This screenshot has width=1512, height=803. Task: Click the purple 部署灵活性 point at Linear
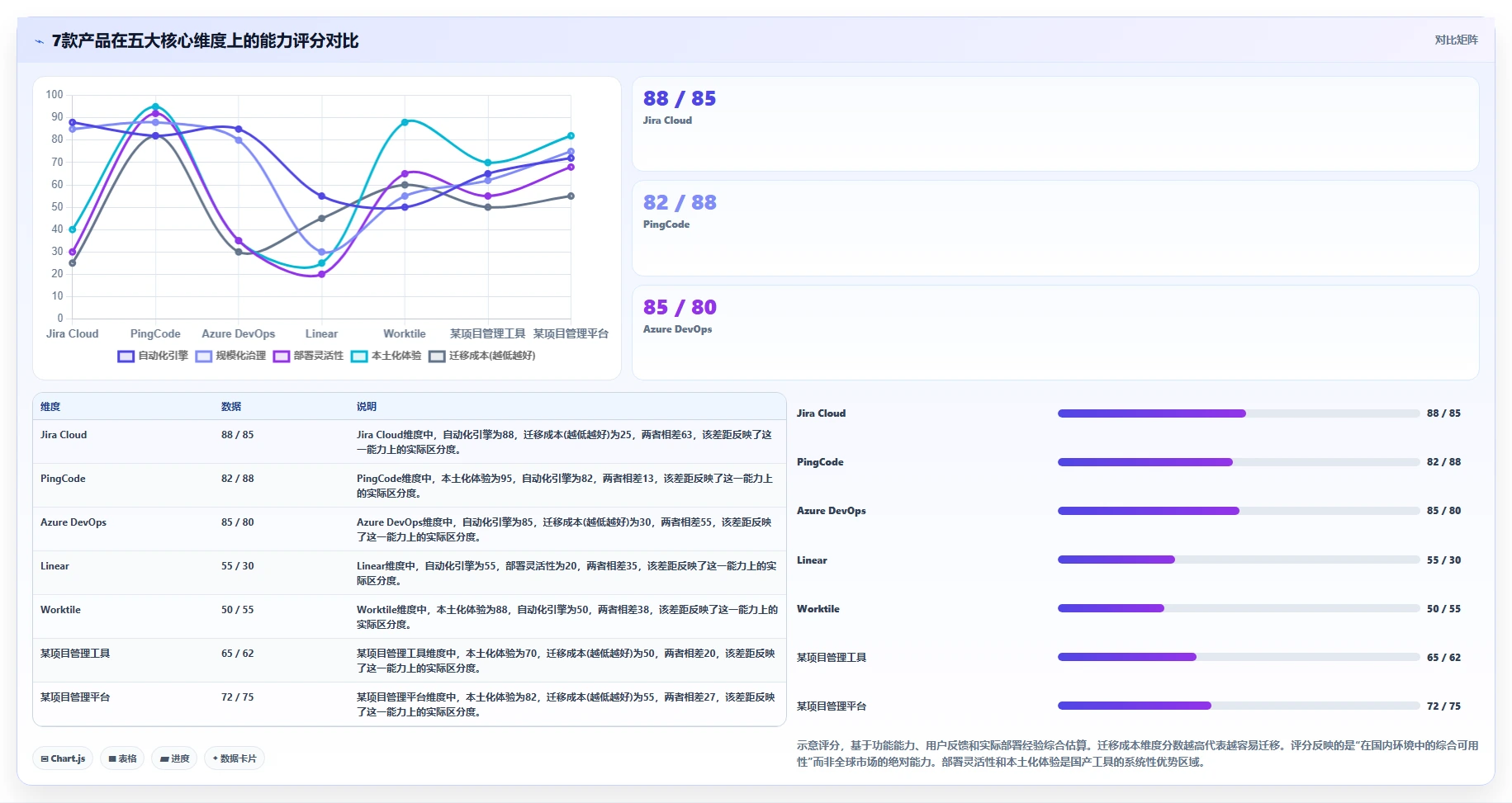321,274
